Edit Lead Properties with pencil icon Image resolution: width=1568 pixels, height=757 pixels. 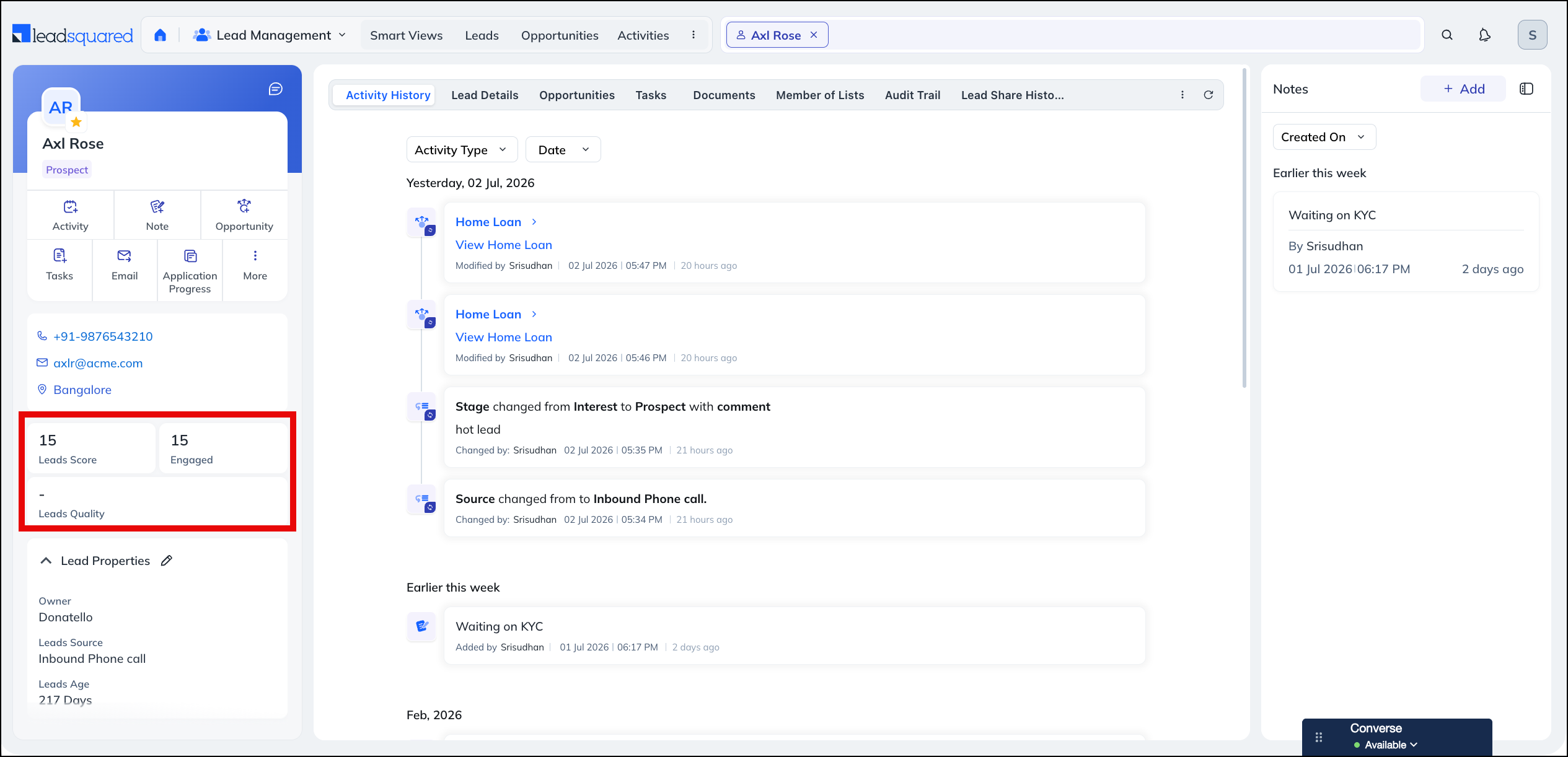click(167, 561)
